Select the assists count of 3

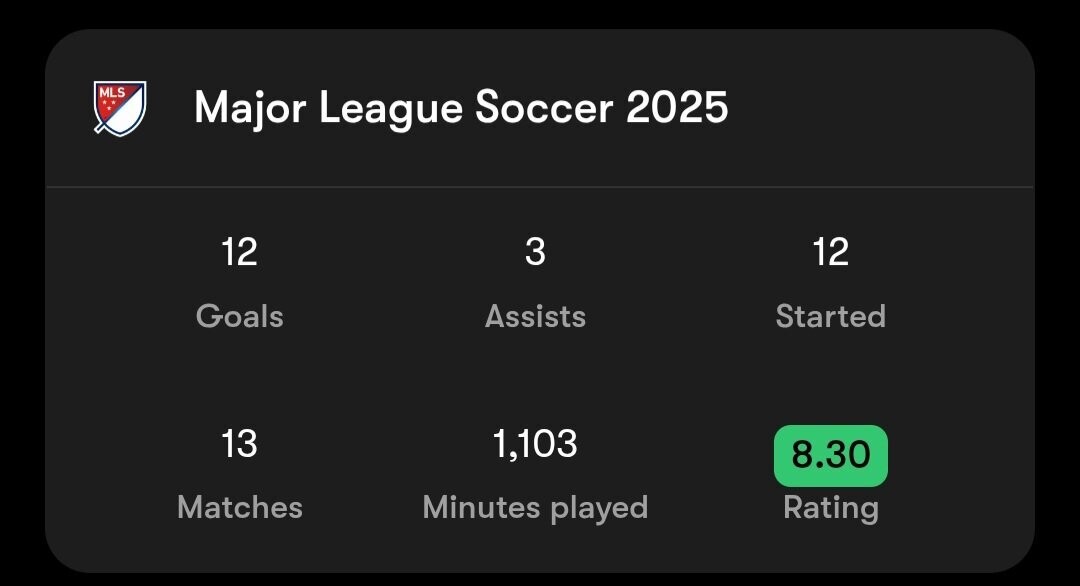[x=535, y=252]
